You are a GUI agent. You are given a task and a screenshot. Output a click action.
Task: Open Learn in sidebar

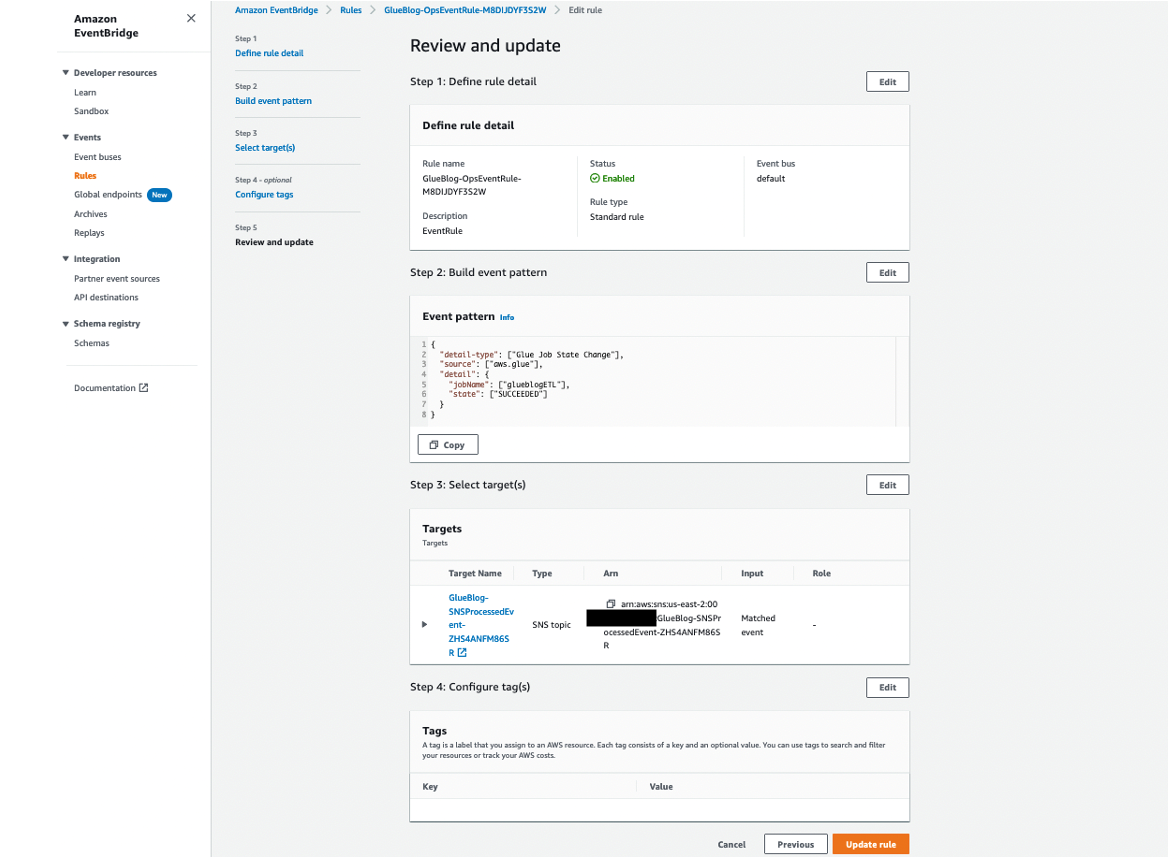(85, 92)
